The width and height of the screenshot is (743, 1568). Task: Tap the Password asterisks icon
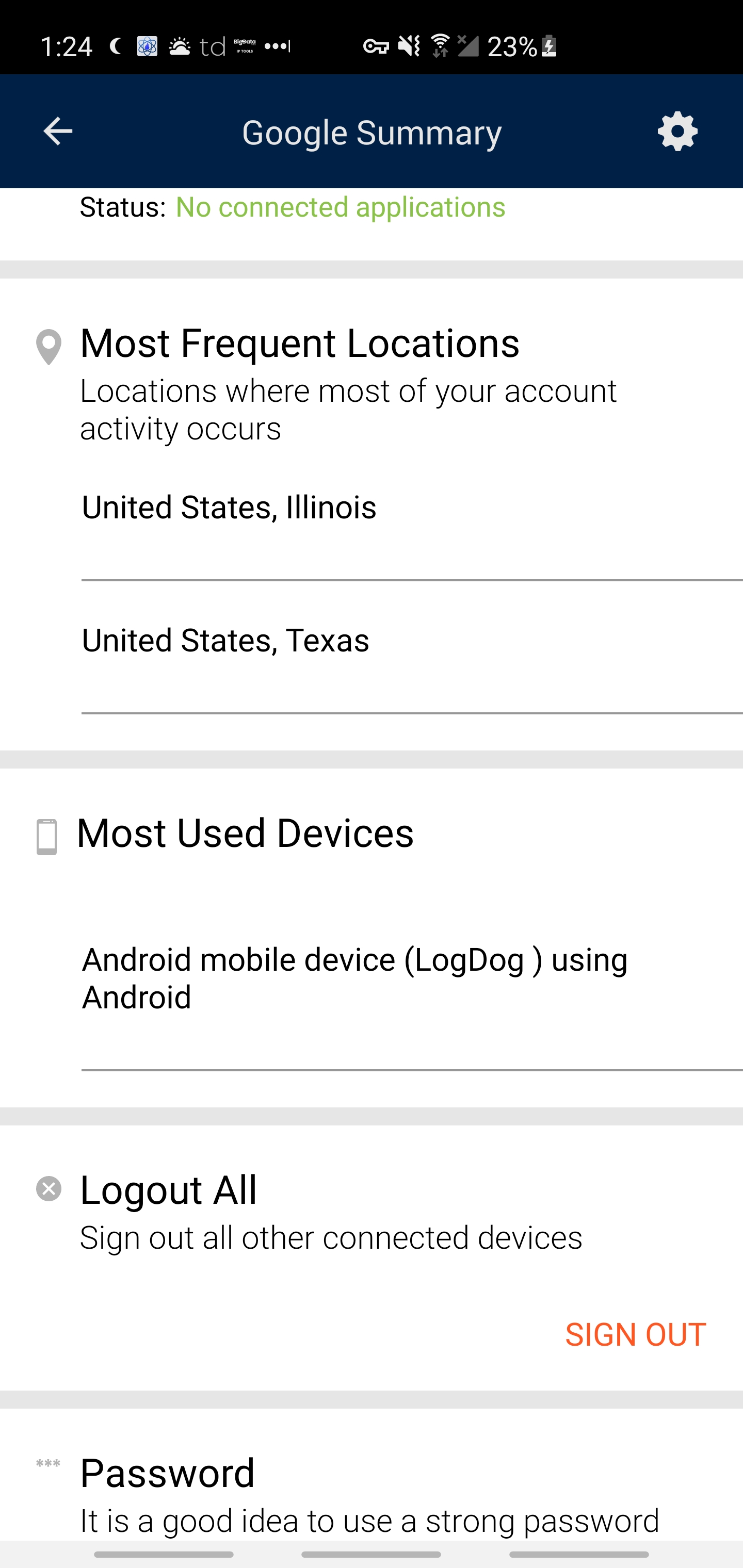click(x=48, y=1463)
